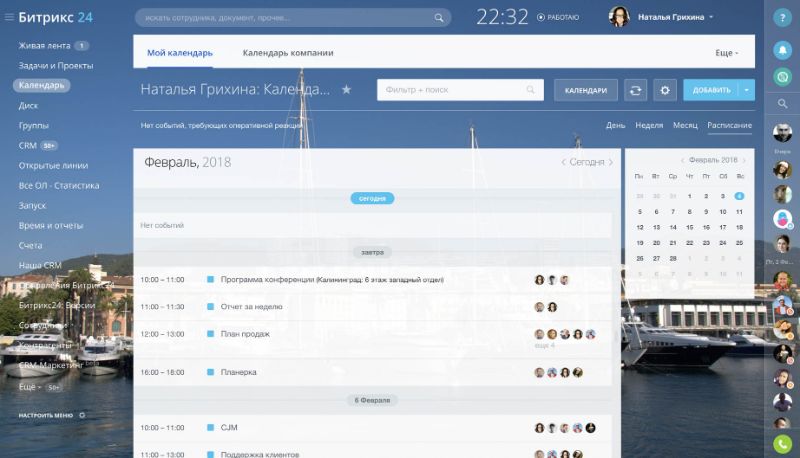
Task: Switch to the Месяц view
Action: (x=685, y=125)
